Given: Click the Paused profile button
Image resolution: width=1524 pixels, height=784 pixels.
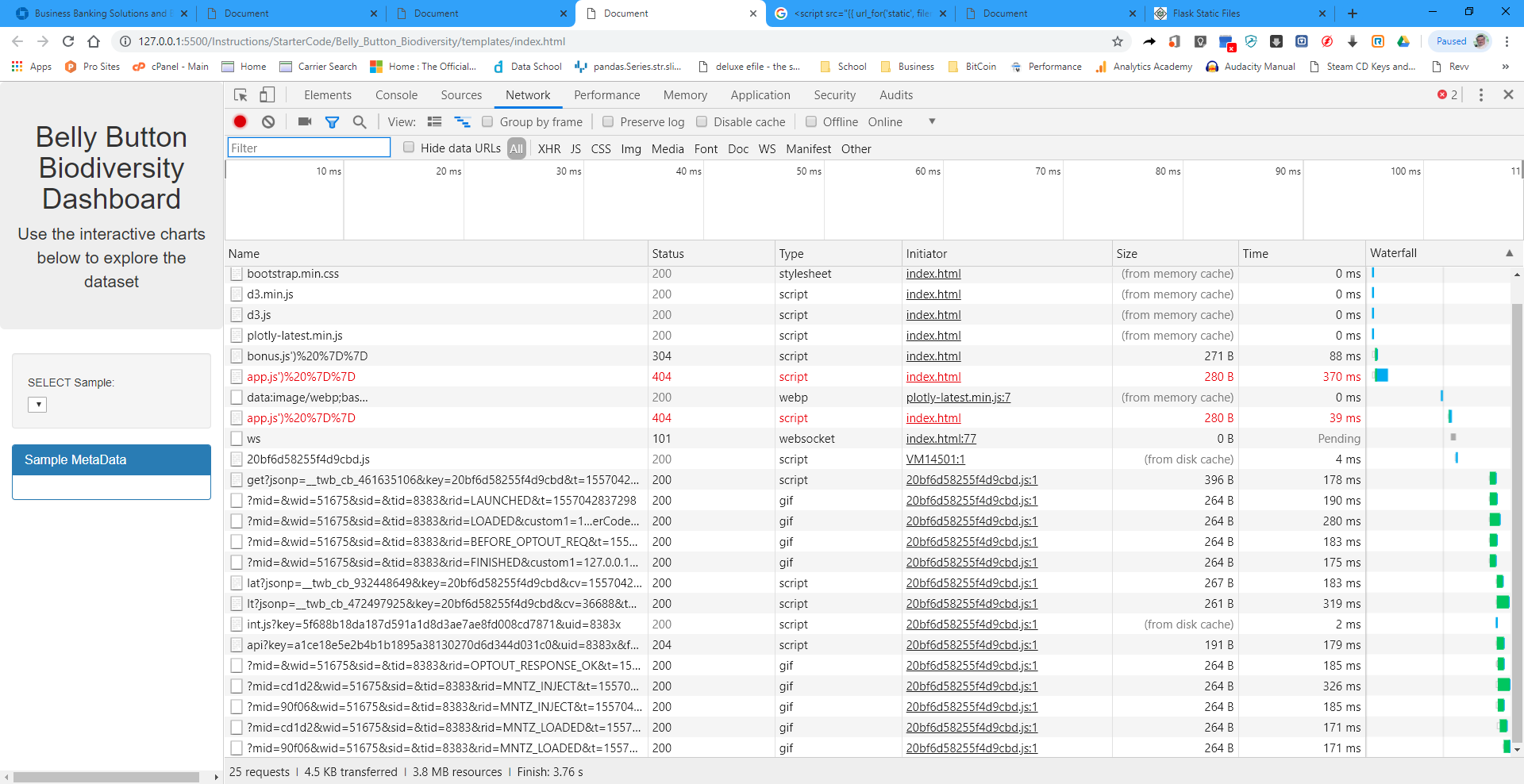Looking at the screenshot, I should 1460,41.
